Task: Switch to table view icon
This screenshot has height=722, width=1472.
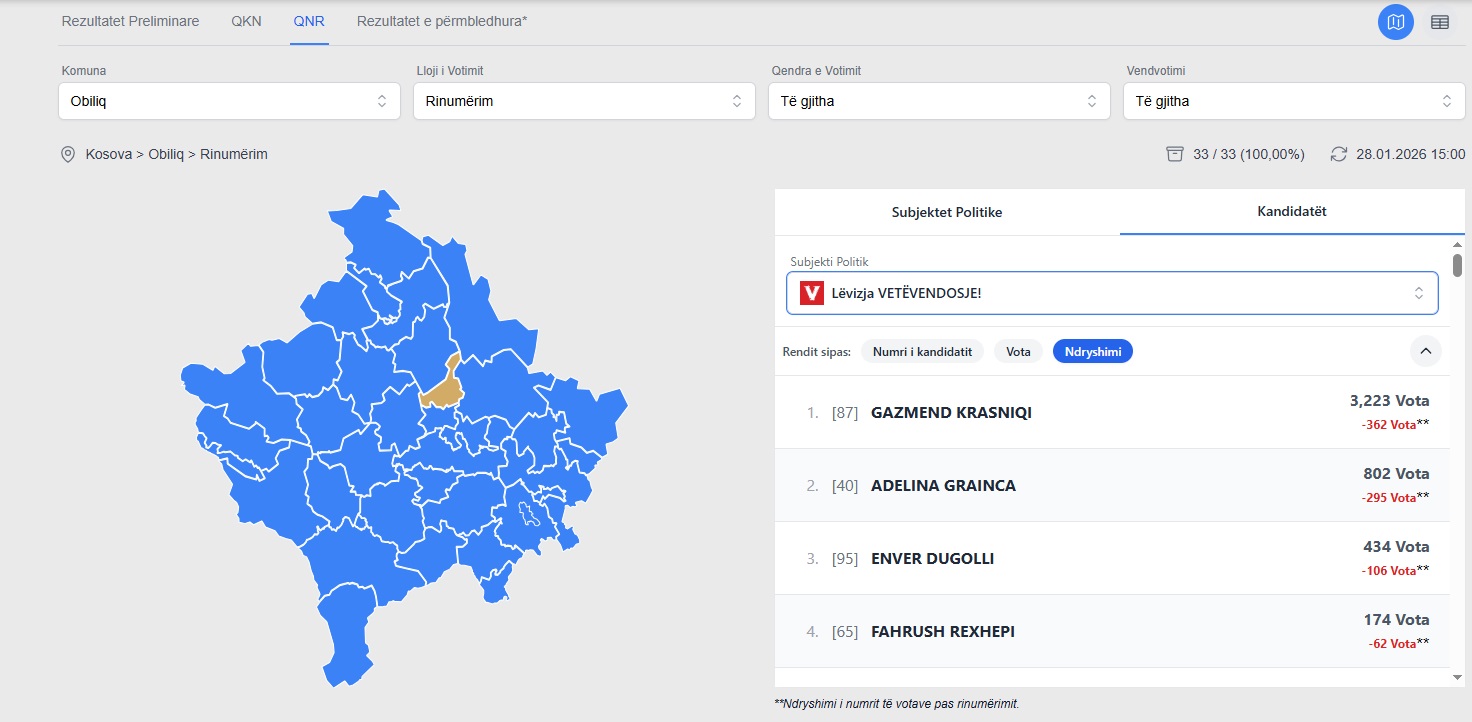Action: click(x=1439, y=22)
